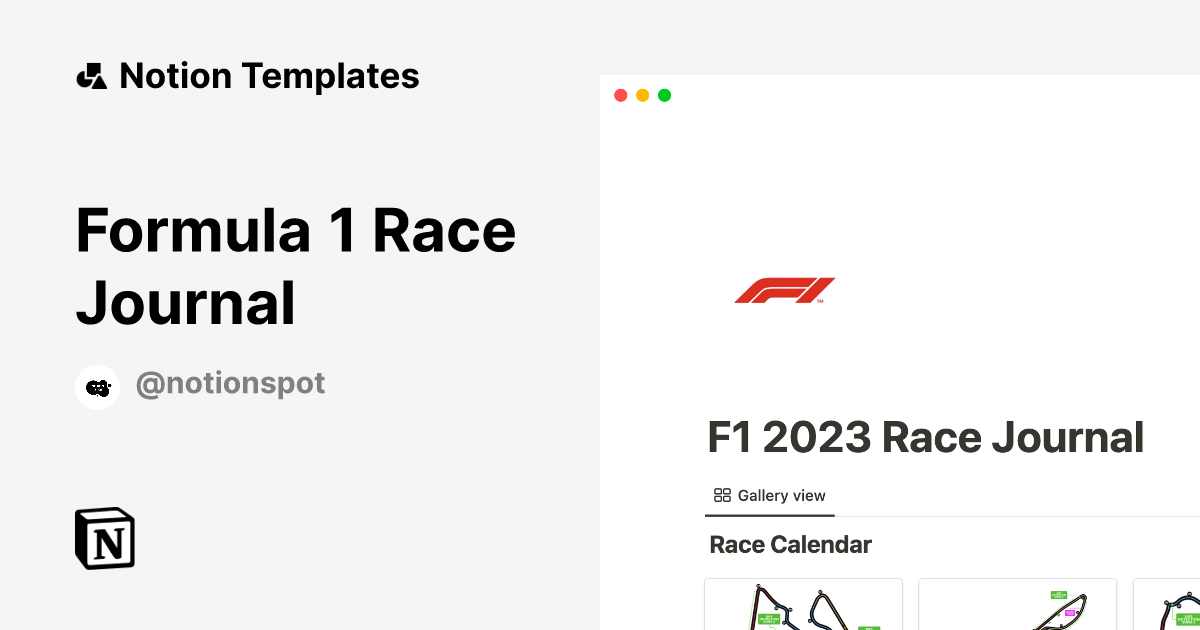Click the Notion Templates header text

[x=269, y=76]
